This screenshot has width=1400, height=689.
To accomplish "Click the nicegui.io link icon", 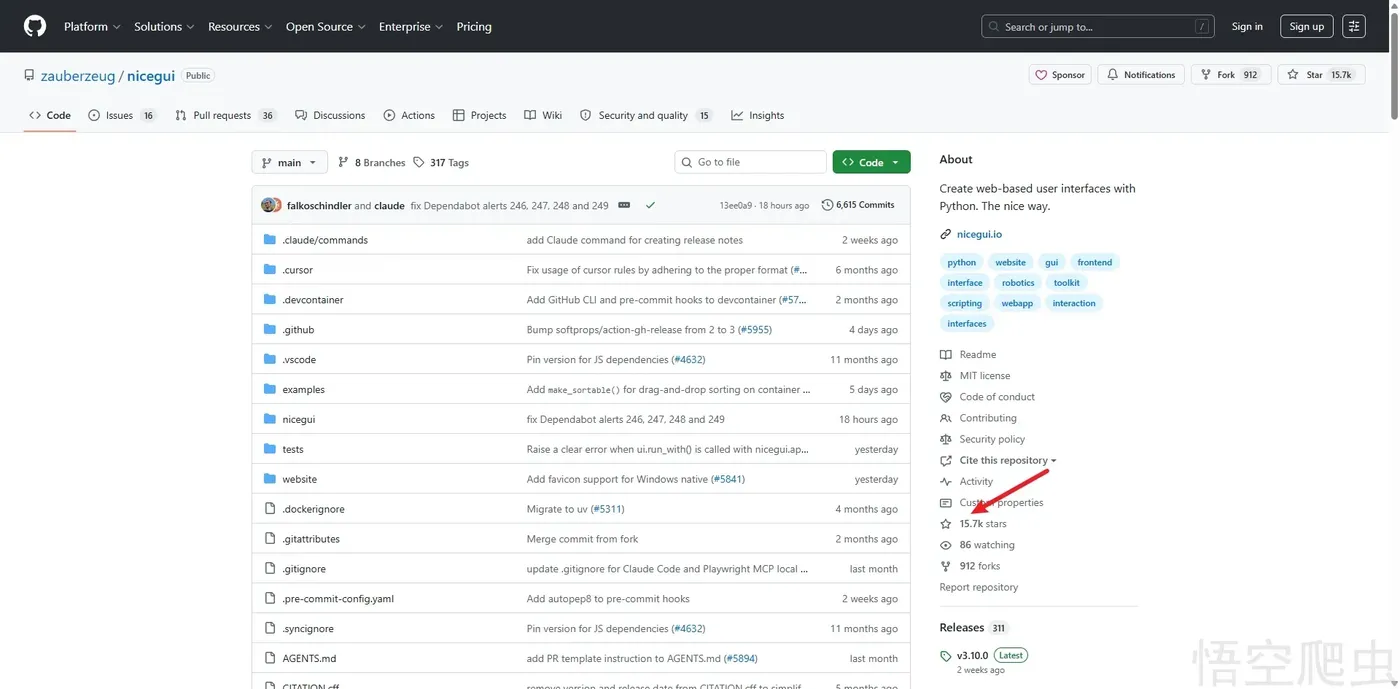I will point(946,234).
